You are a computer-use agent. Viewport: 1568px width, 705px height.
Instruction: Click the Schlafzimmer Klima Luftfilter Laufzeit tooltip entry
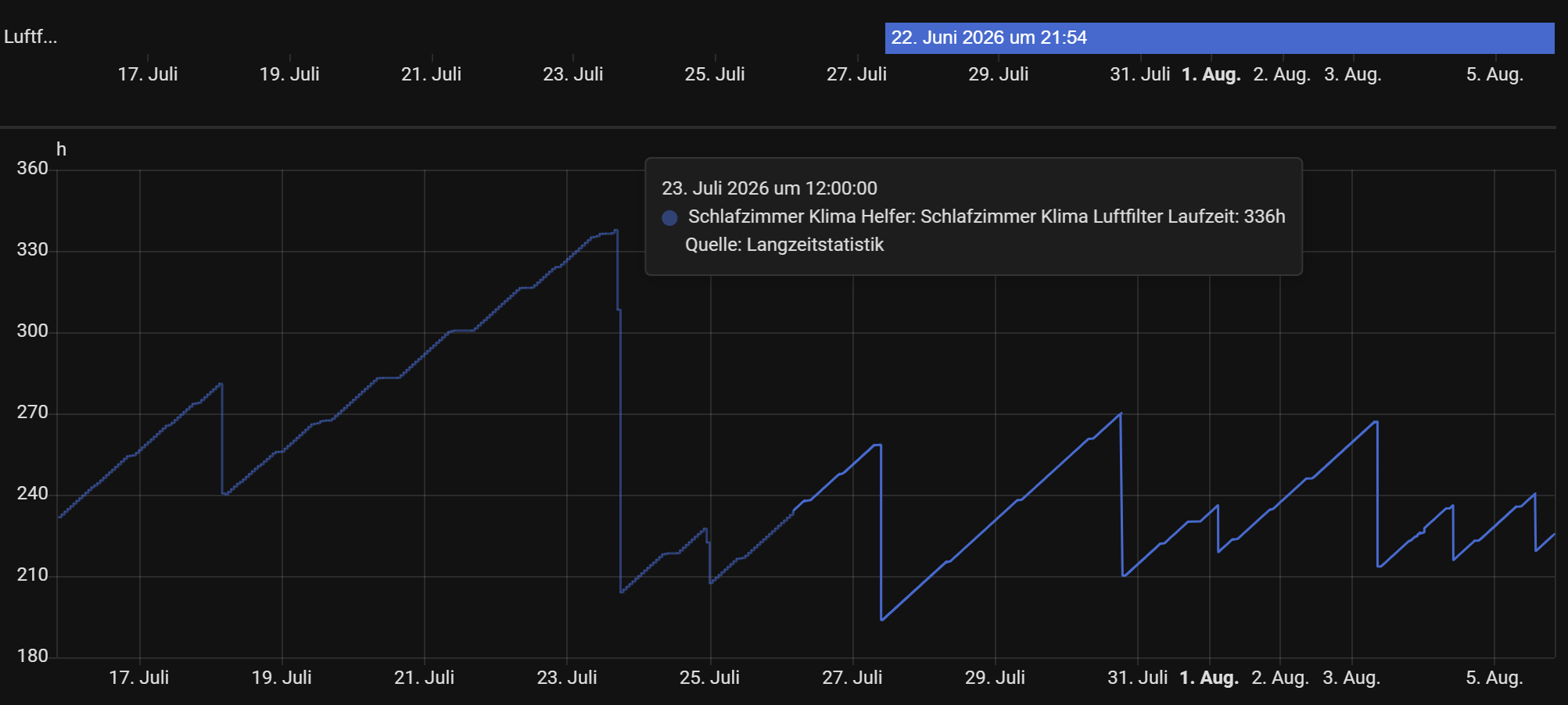coord(987,217)
